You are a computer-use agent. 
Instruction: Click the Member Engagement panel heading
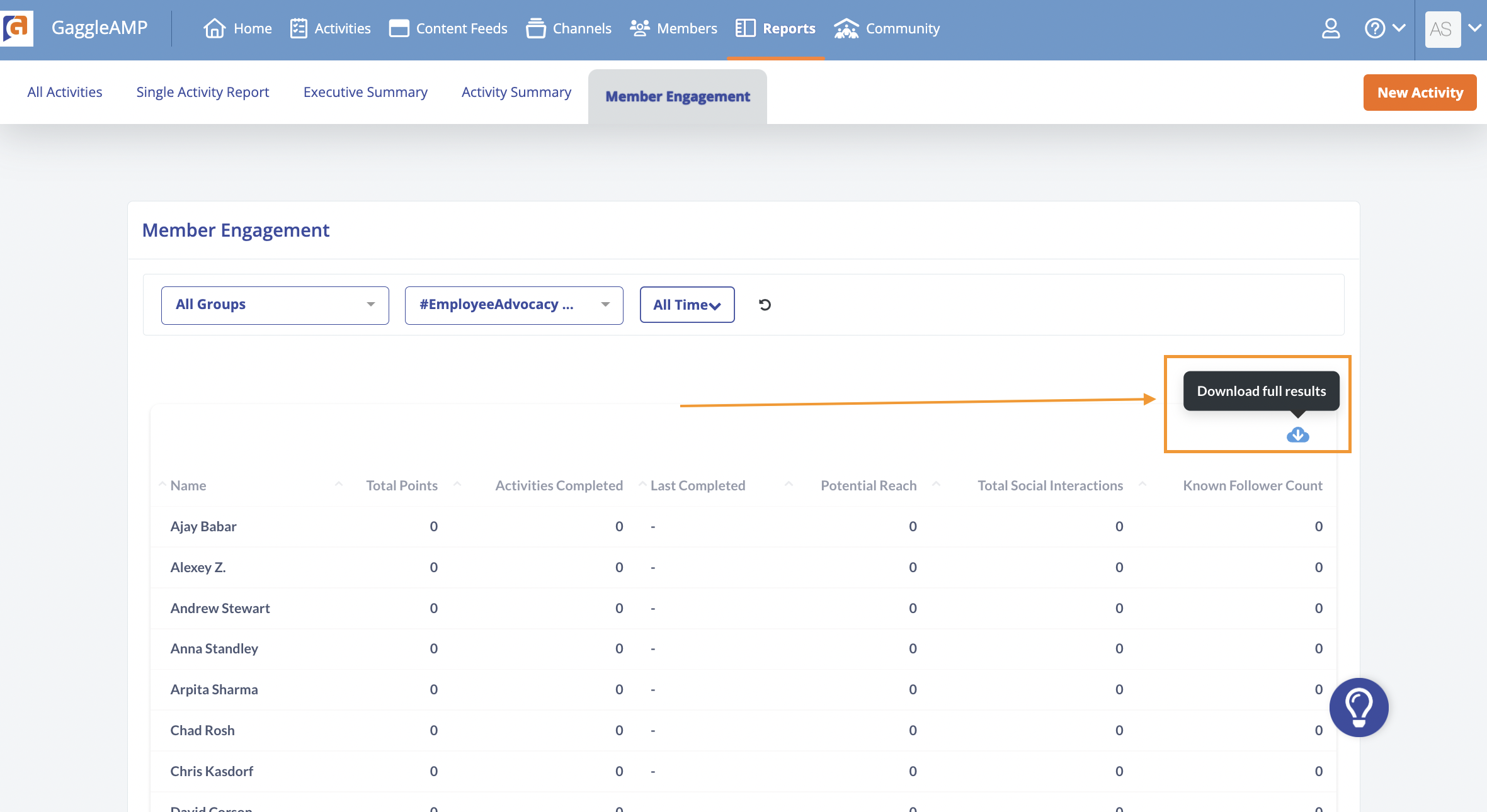(x=236, y=230)
